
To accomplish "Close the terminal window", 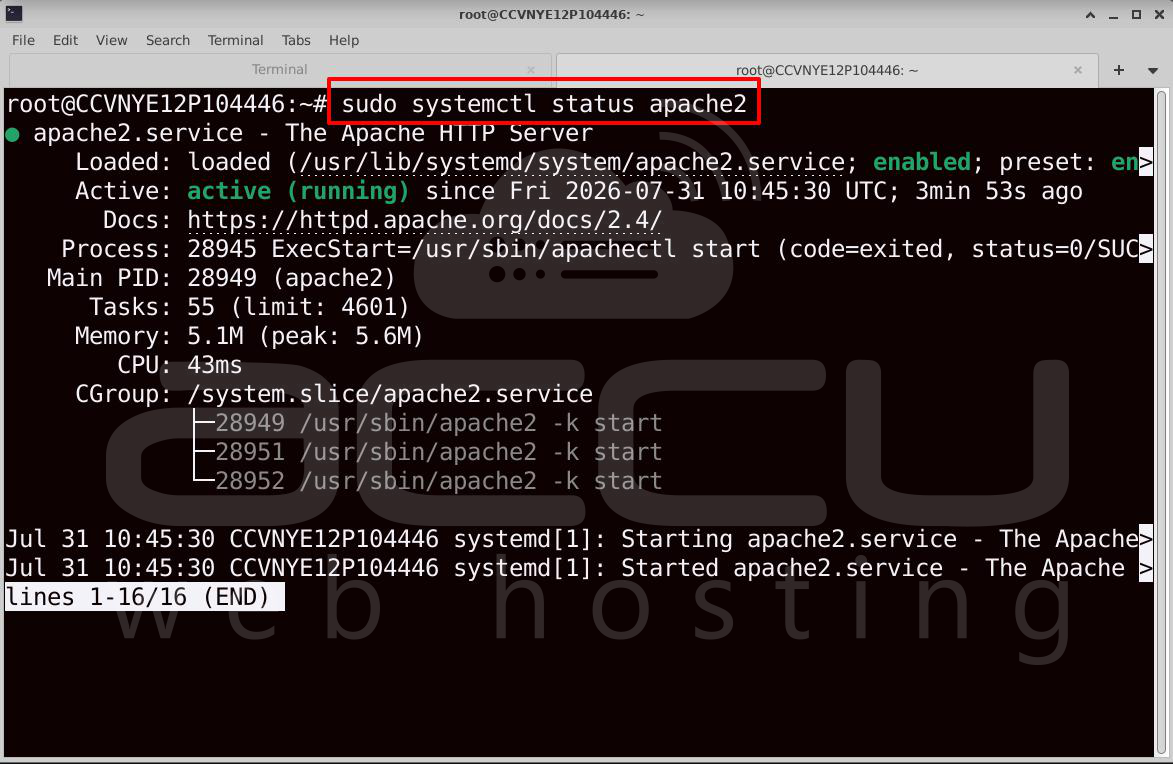I will pos(1160,14).
